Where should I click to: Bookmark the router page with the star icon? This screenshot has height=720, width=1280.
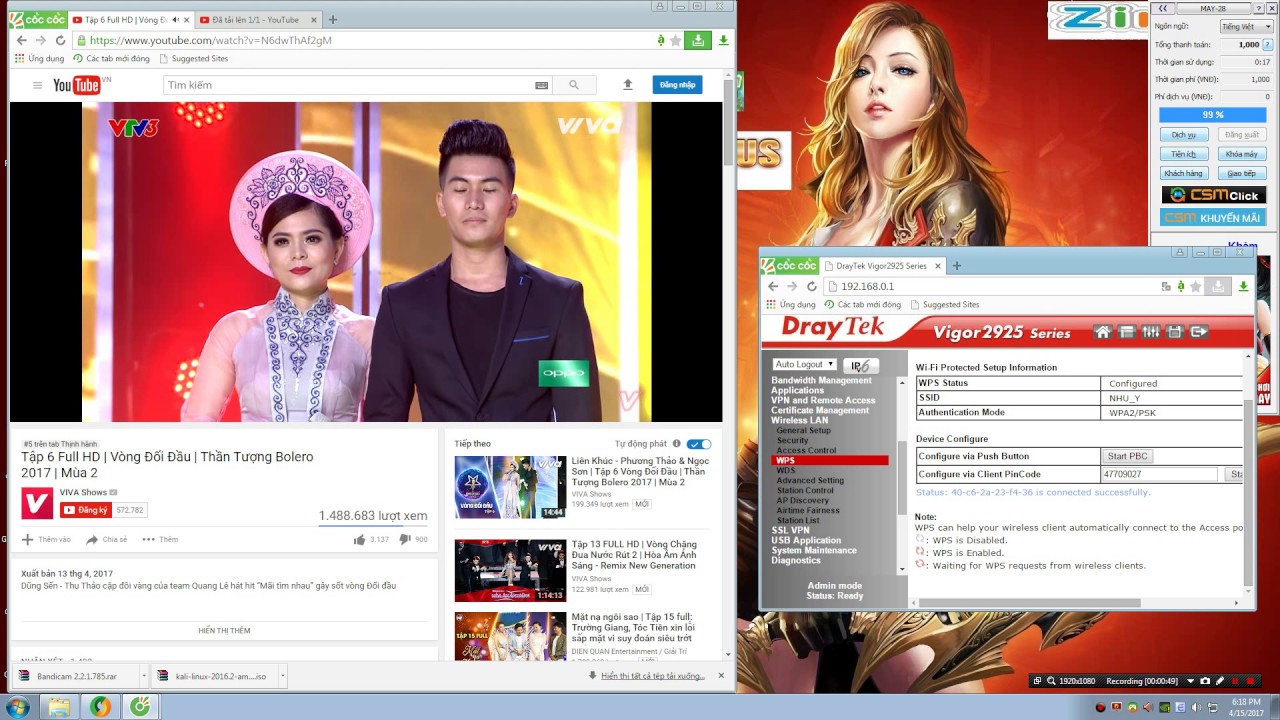(x=1195, y=286)
